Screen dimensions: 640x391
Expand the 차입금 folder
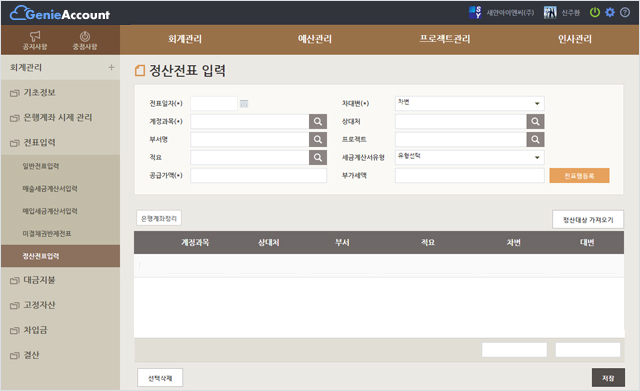29,330
